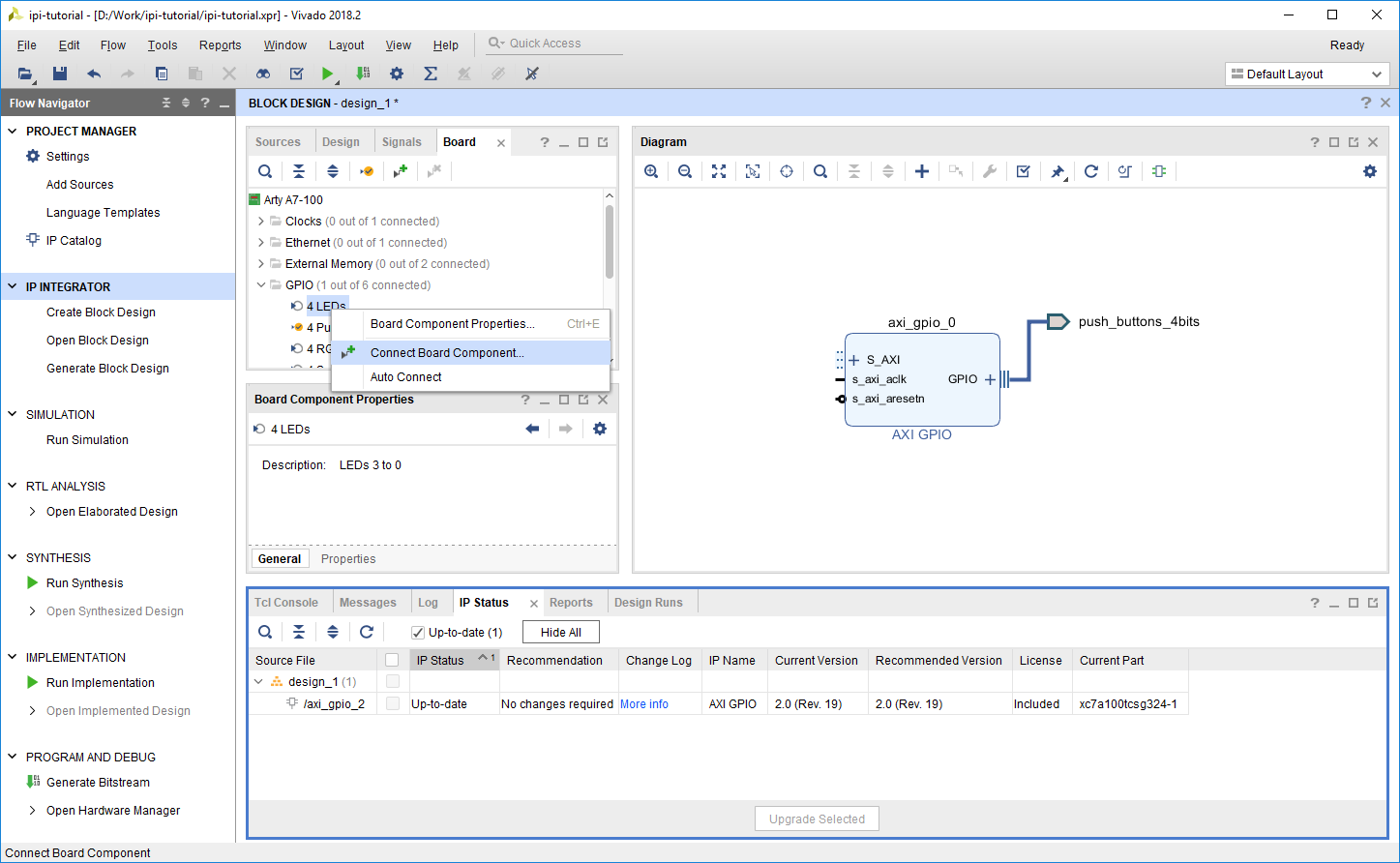Expand the External Memory folder
Image resolution: width=1400 pixels, height=863 pixels.
point(261,264)
